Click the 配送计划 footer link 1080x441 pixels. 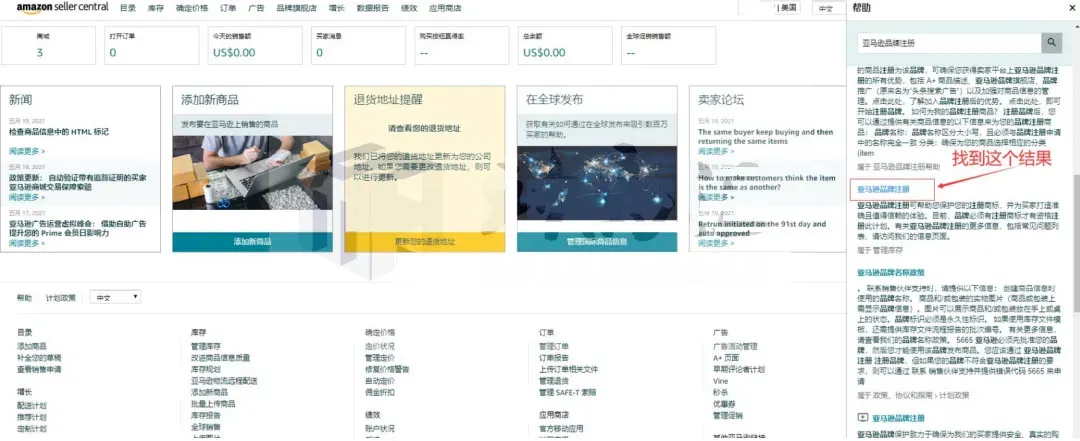pyautogui.click(x=32, y=406)
